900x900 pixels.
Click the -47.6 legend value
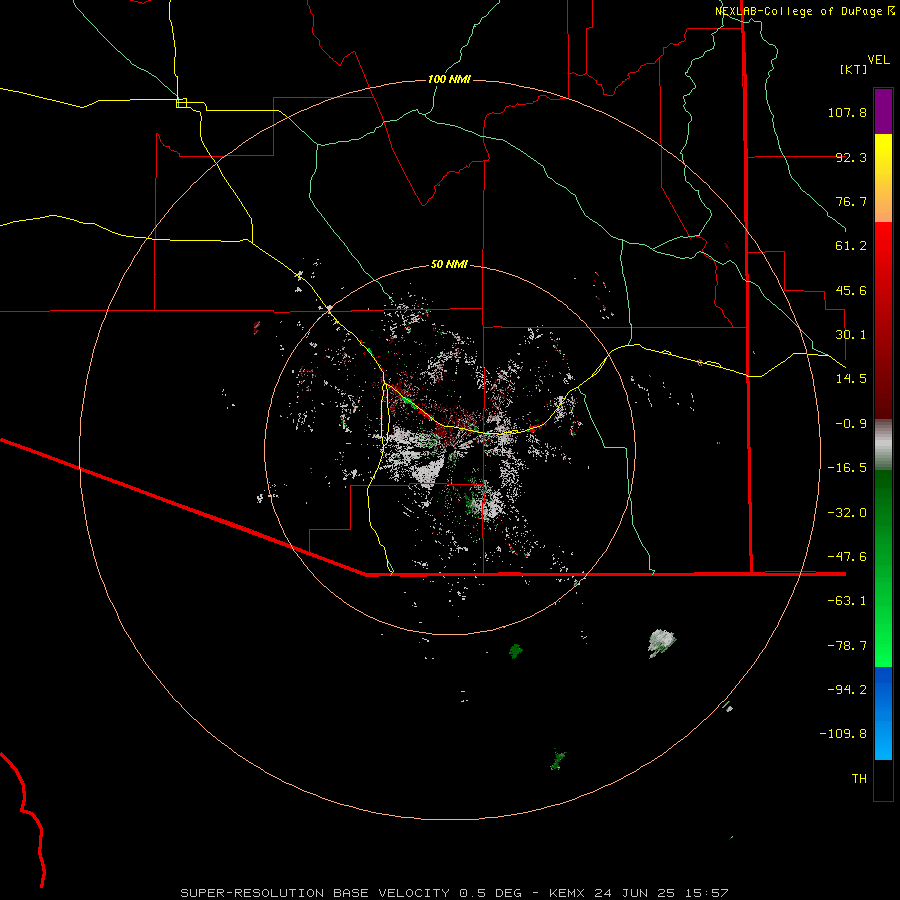click(x=847, y=557)
